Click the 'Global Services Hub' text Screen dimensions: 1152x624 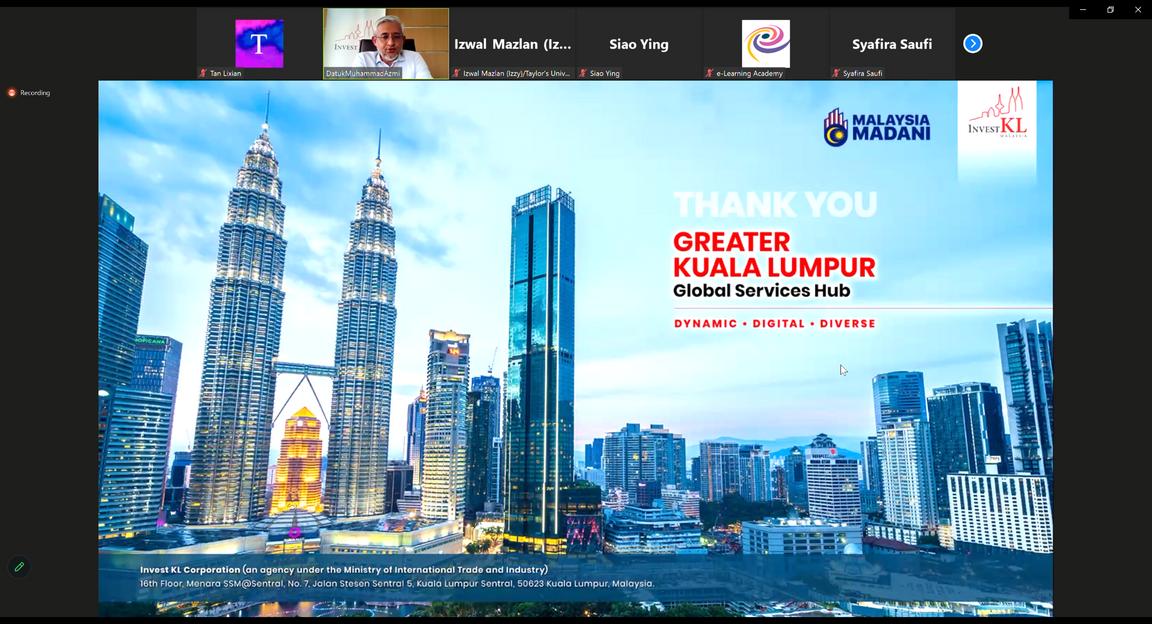(x=761, y=291)
